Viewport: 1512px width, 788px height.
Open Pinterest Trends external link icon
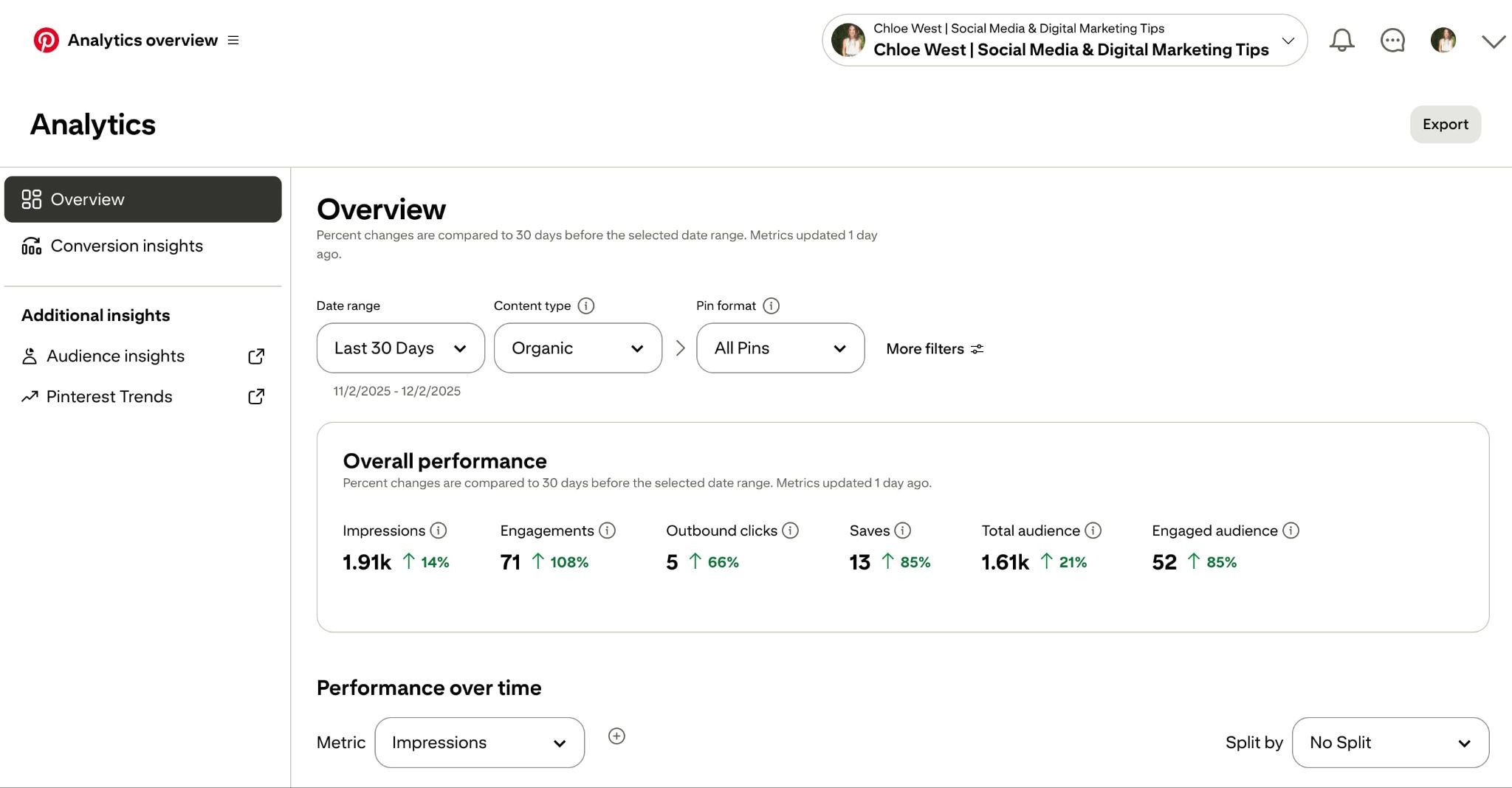255,396
